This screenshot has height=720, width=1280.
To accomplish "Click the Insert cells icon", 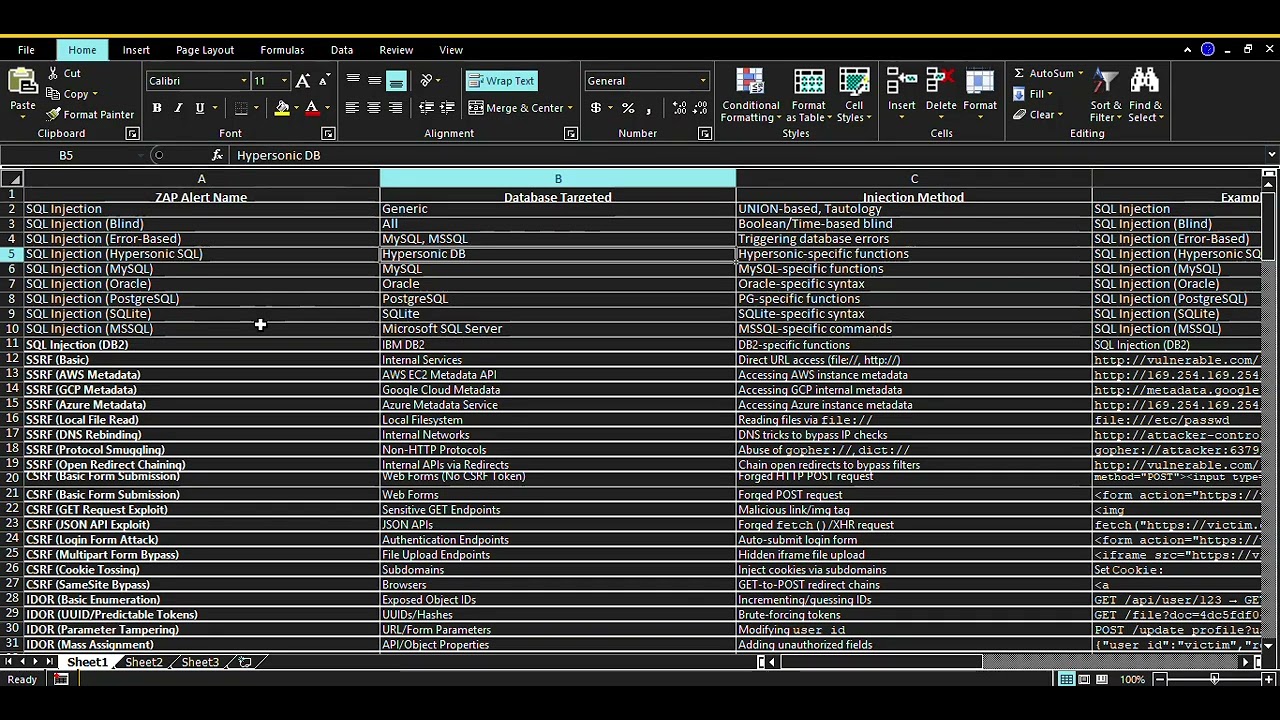I will coord(901,82).
